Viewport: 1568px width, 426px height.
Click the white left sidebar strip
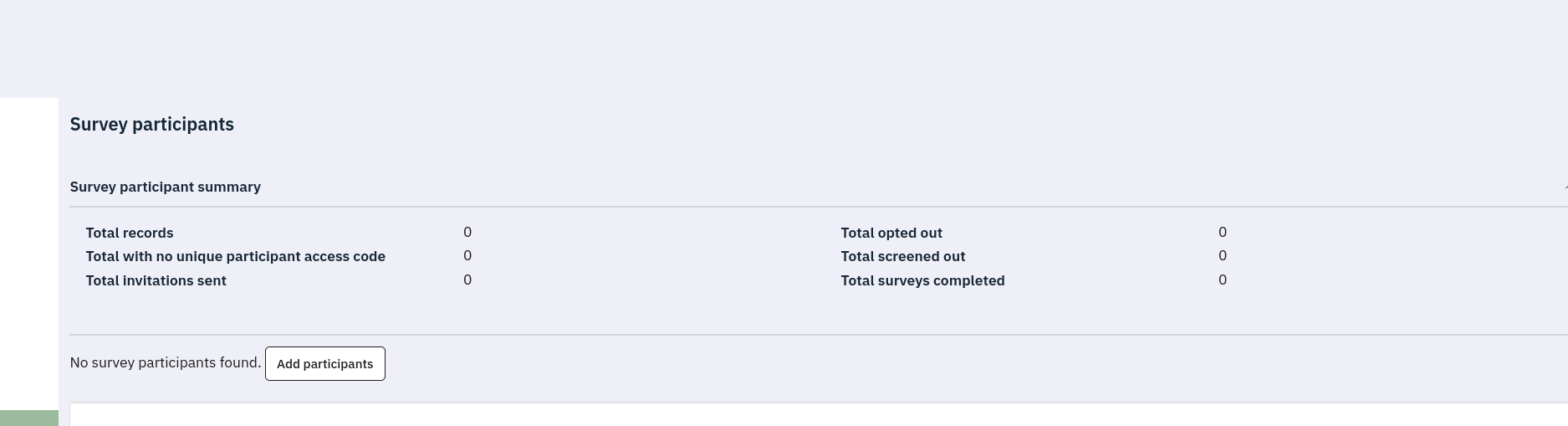click(x=29, y=251)
